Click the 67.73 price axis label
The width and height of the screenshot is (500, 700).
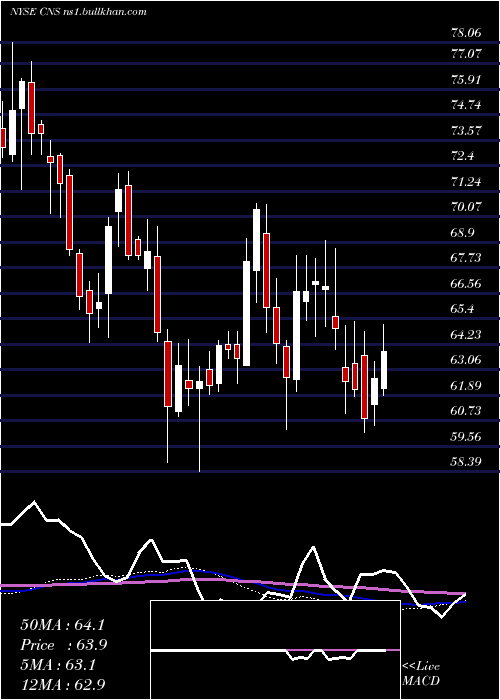pos(467,258)
